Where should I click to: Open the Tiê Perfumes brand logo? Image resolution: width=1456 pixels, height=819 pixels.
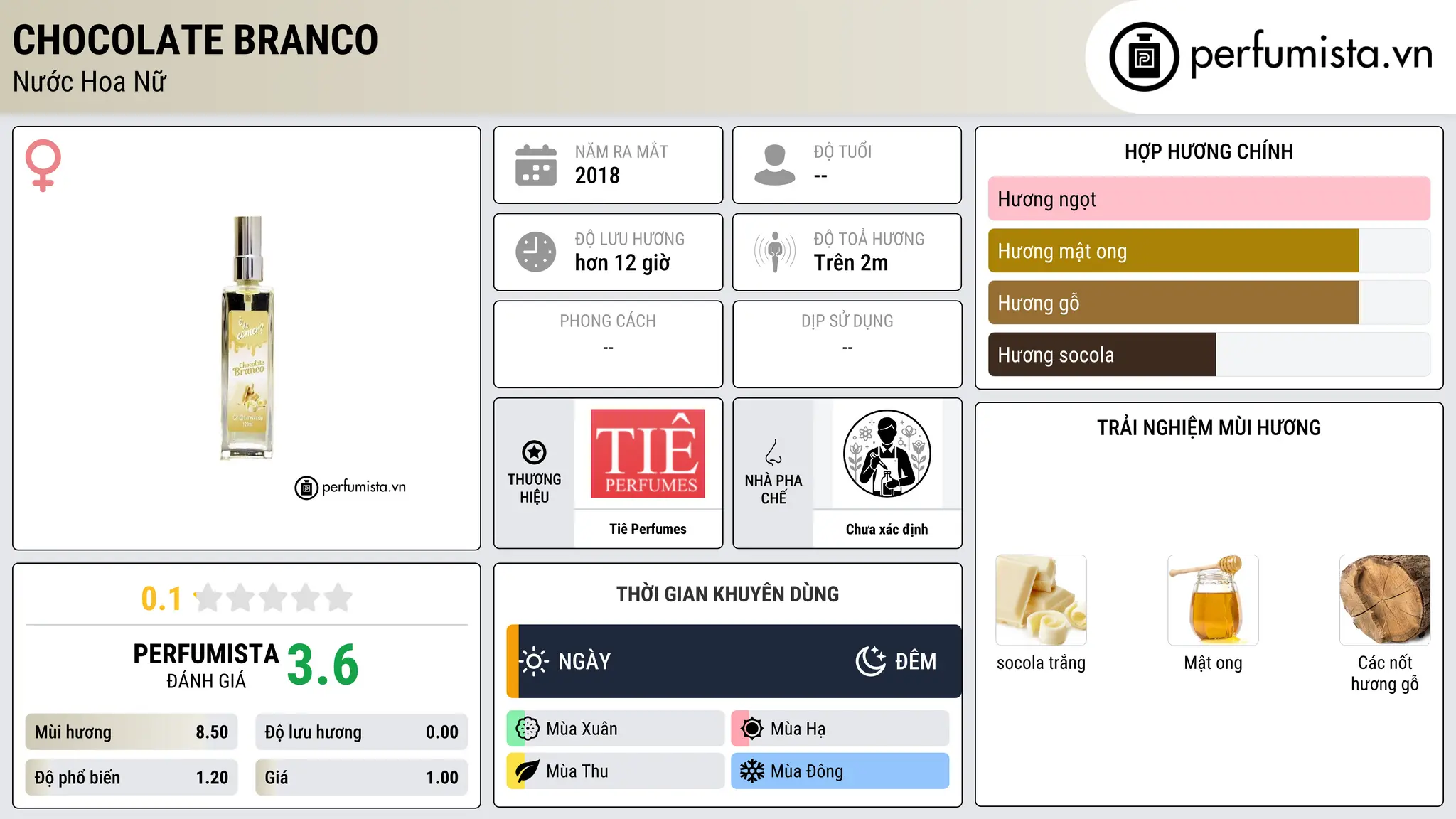(648, 454)
